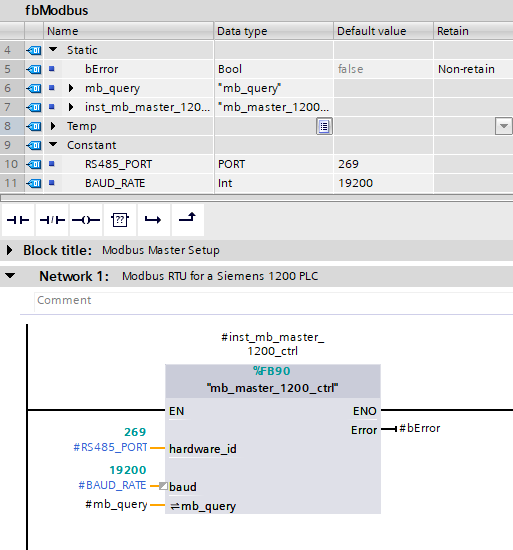
Task: Insert an empty box instruction
Action: (120, 220)
